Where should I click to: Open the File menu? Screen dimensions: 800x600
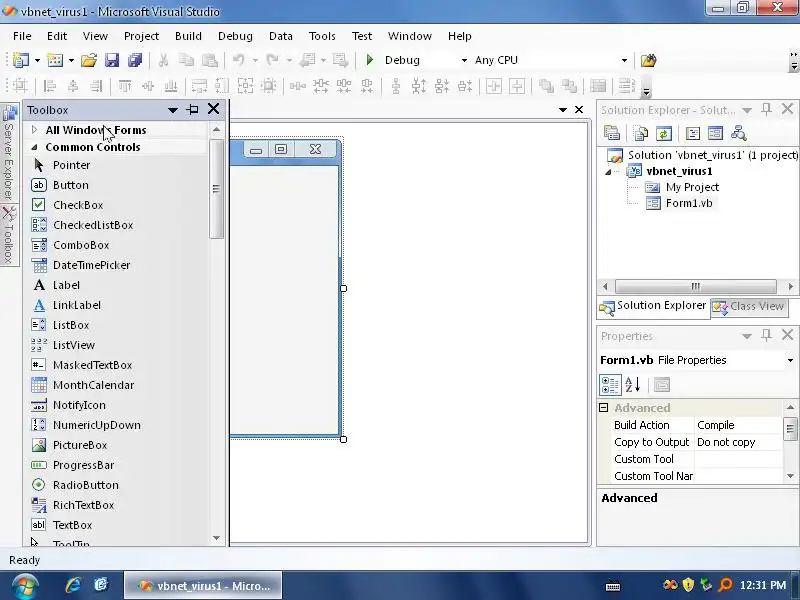(x=22, y=36)
